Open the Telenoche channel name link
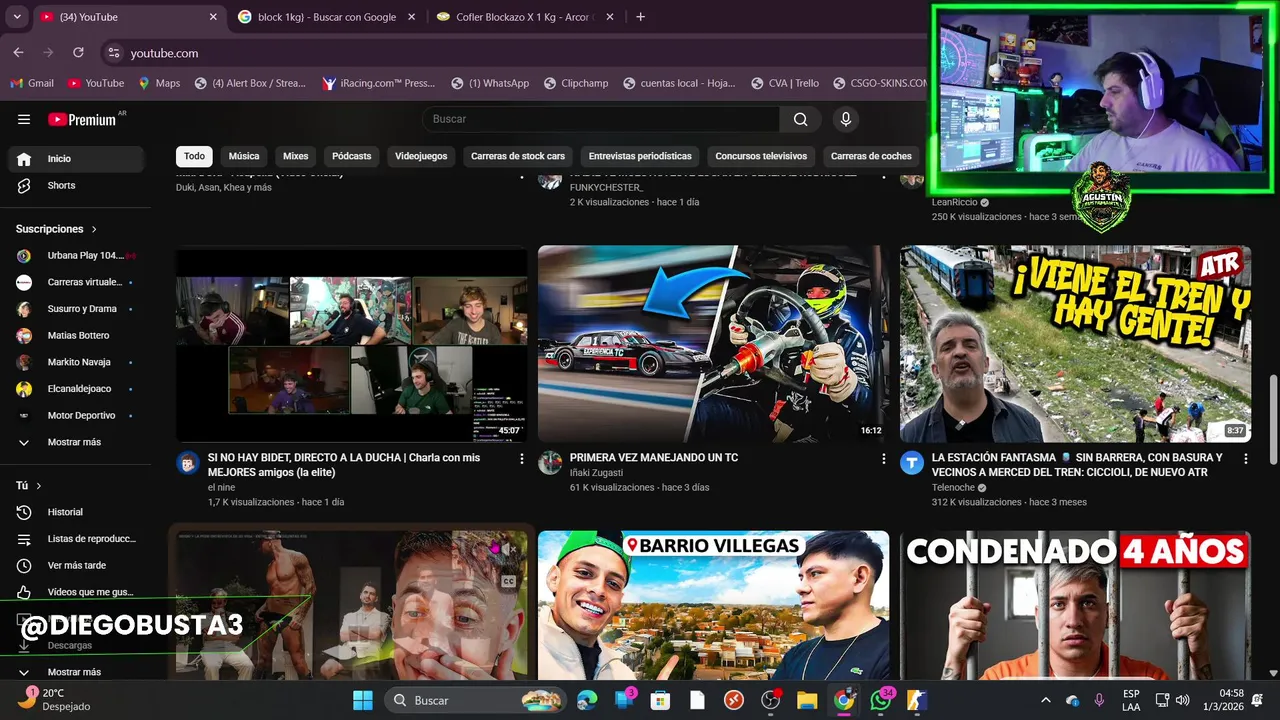This screenshot has width=1280, height=720. click(953, 487)
